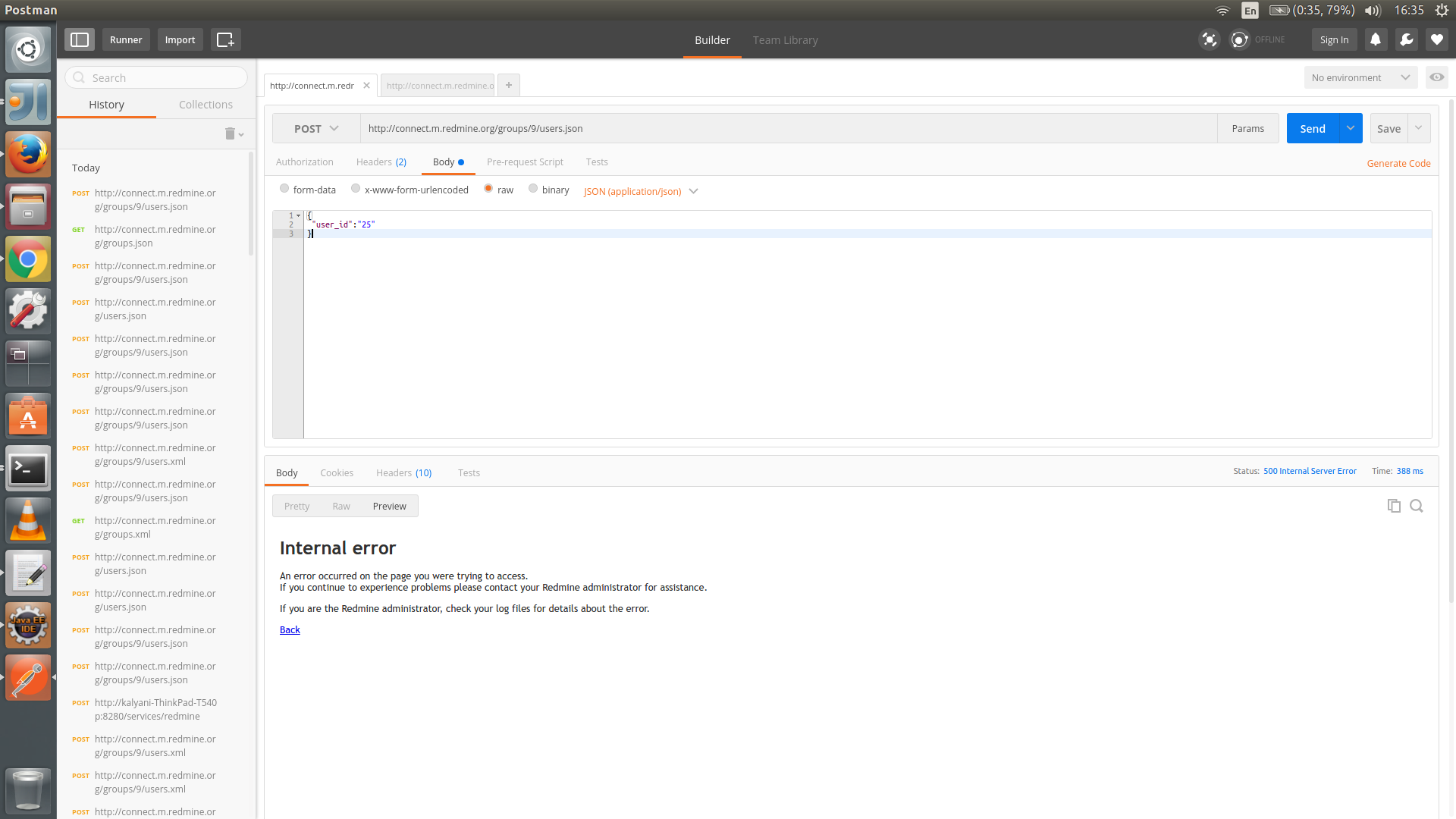The width and height of the screenshot is (1456, 819).
Task: Open the Save button dropdown arrow
Action: tap(1419, 128)
